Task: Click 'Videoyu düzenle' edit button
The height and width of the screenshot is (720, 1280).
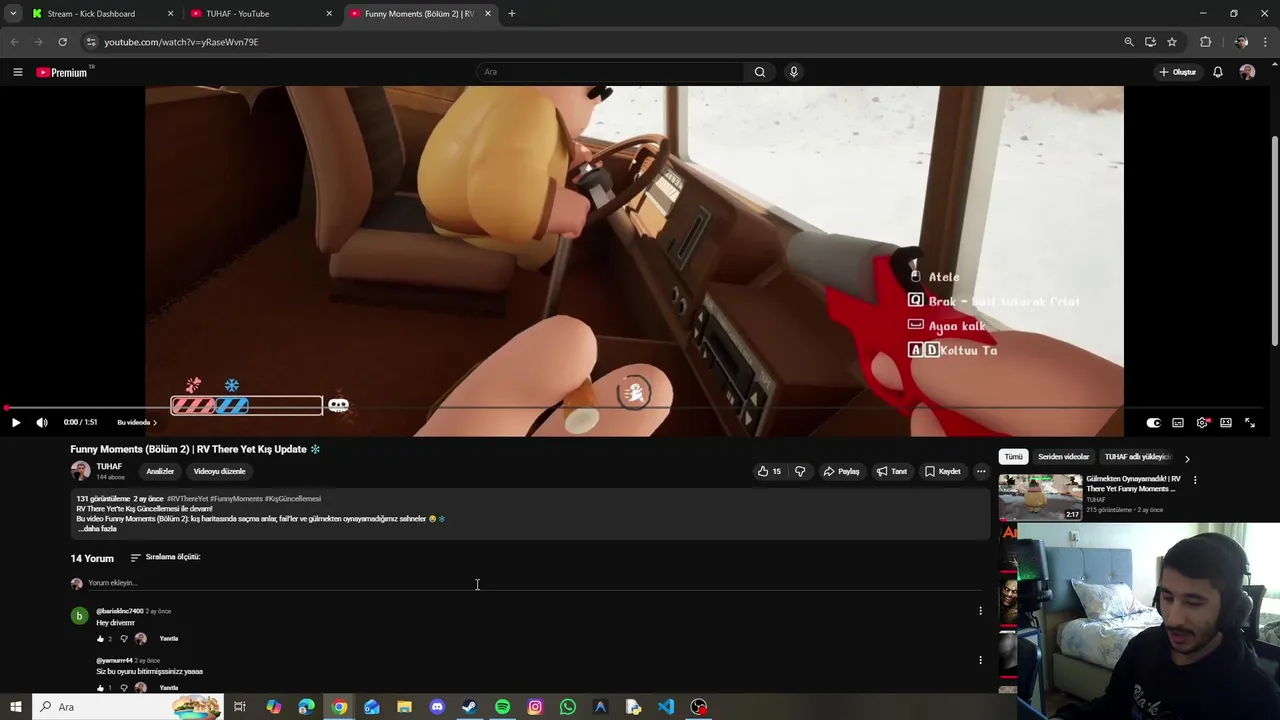Action: 219,471
